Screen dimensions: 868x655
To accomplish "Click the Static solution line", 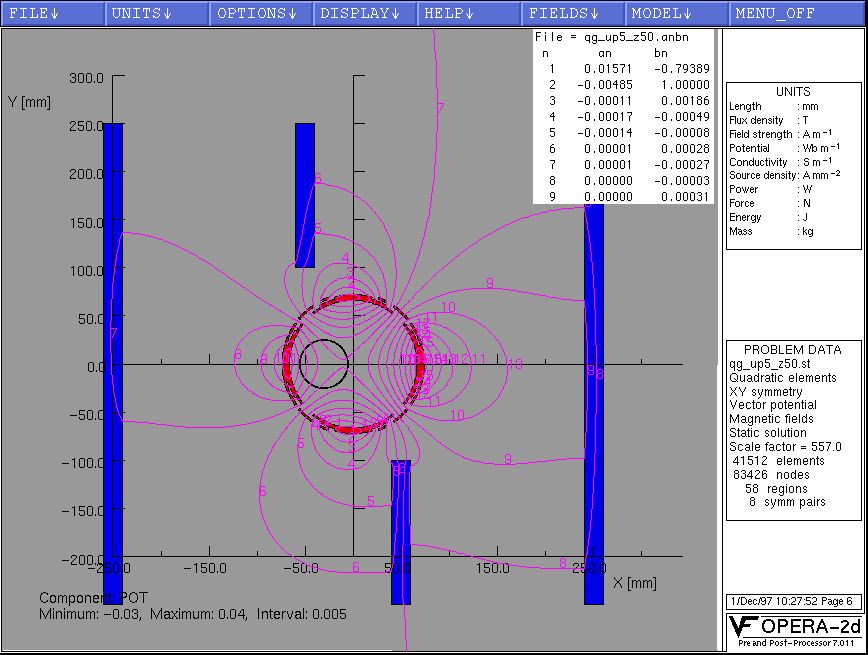I will [768, 432].
